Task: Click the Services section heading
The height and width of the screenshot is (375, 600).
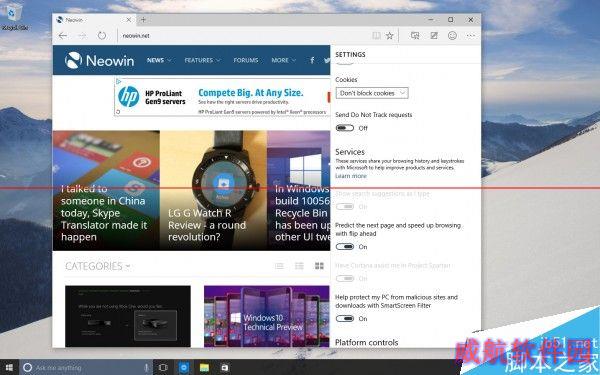Action: pyautogui.click(x=350, y=152)
